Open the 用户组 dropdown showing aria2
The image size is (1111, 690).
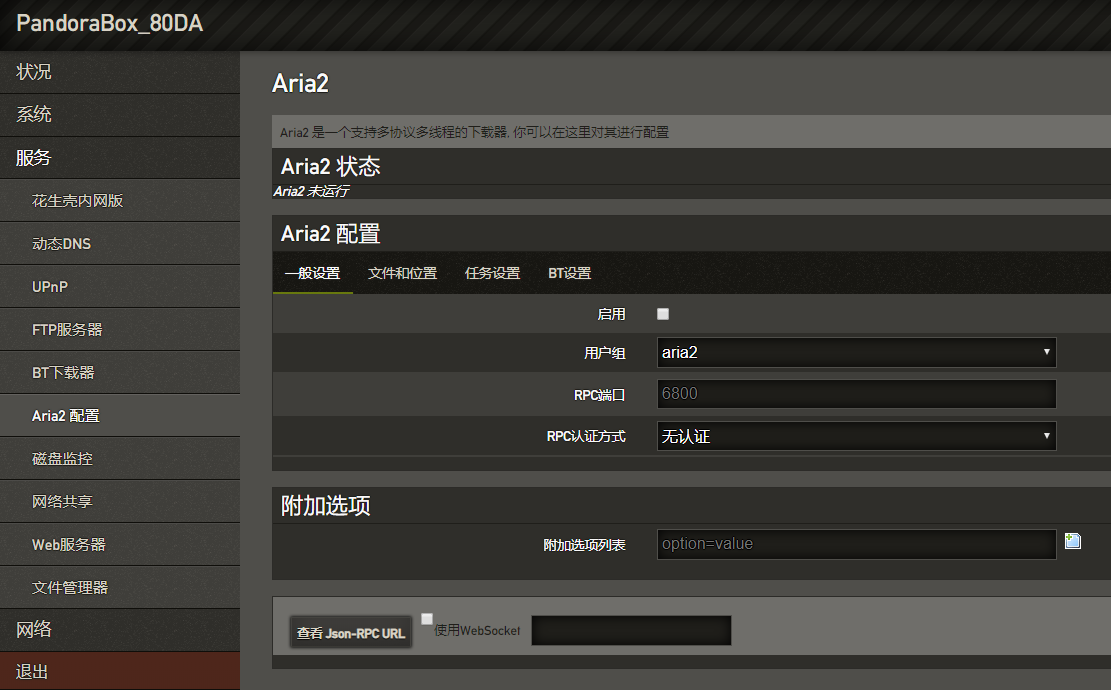point(857,353)
